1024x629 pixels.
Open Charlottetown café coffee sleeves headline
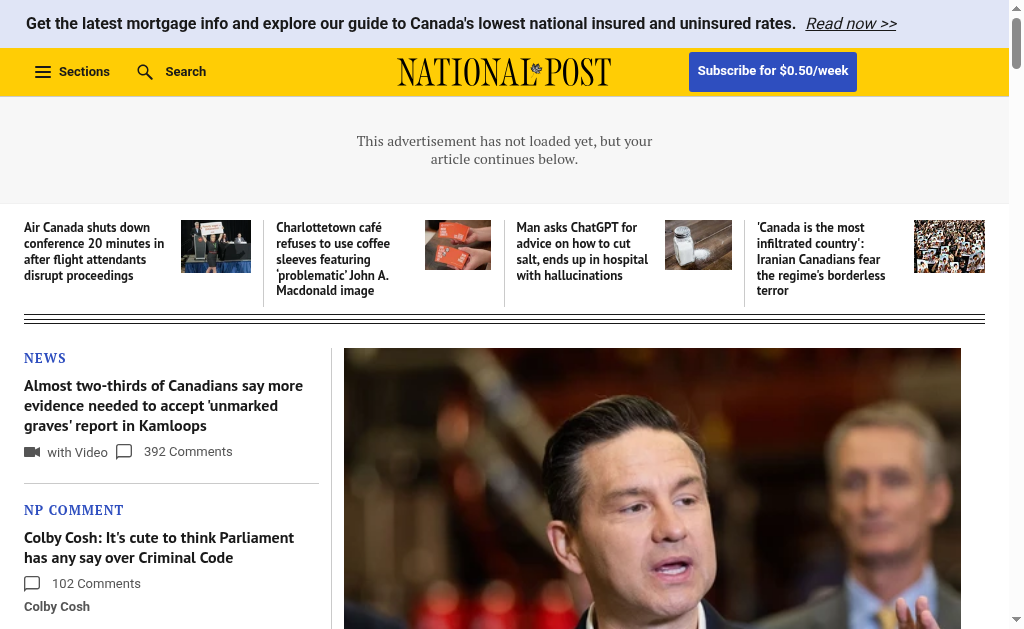coord(333,259)
